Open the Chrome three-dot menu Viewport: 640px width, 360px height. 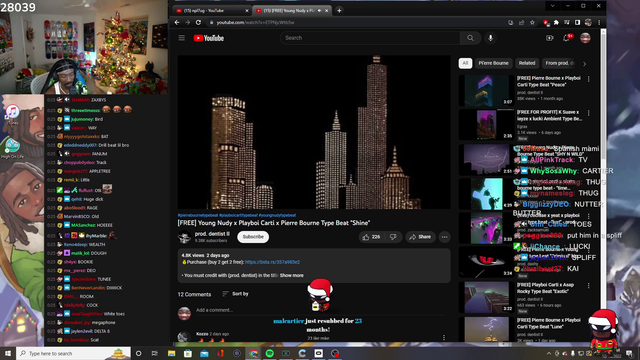tap(599, 22)
